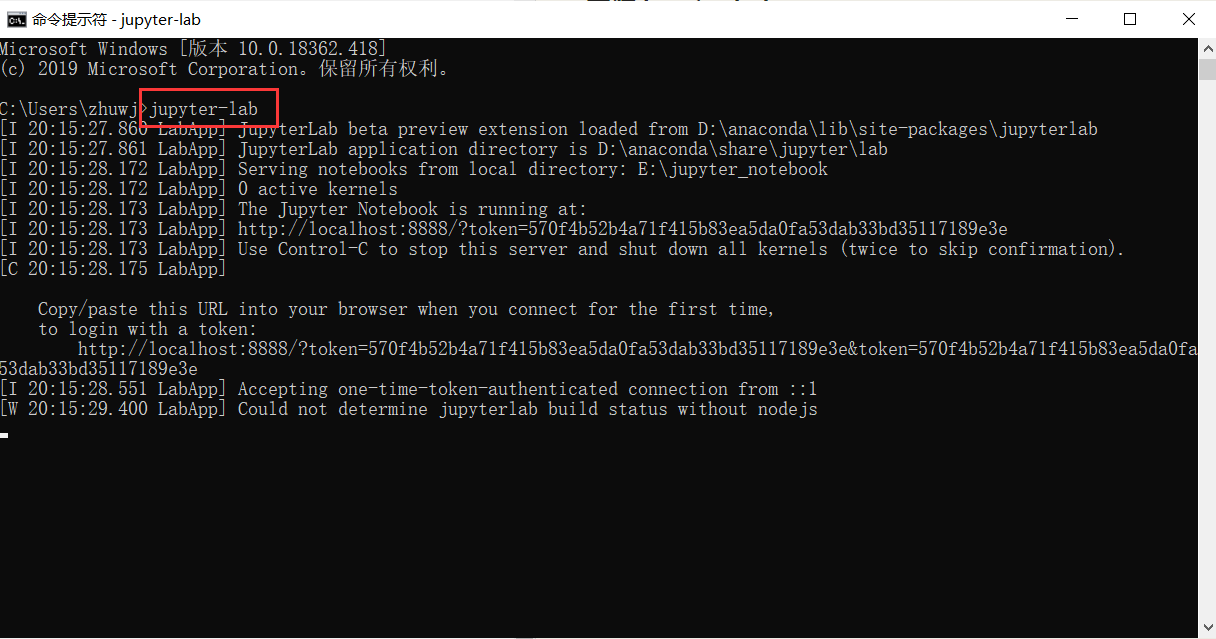Close the jupyter-lab command prompt window

(x=1188, y=19)
